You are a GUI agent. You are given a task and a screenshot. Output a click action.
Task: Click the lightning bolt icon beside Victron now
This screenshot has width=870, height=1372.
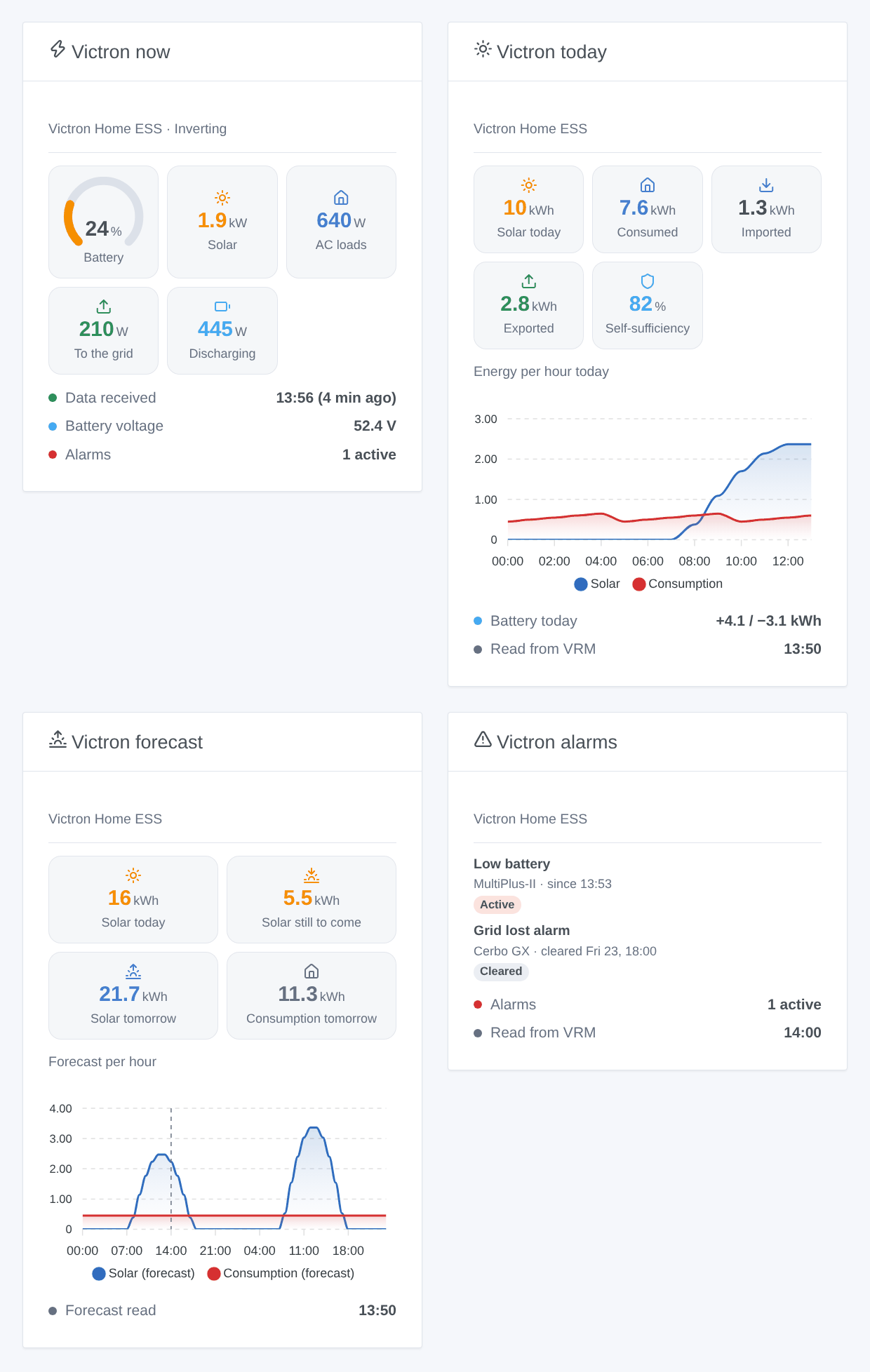pos(58,49)
